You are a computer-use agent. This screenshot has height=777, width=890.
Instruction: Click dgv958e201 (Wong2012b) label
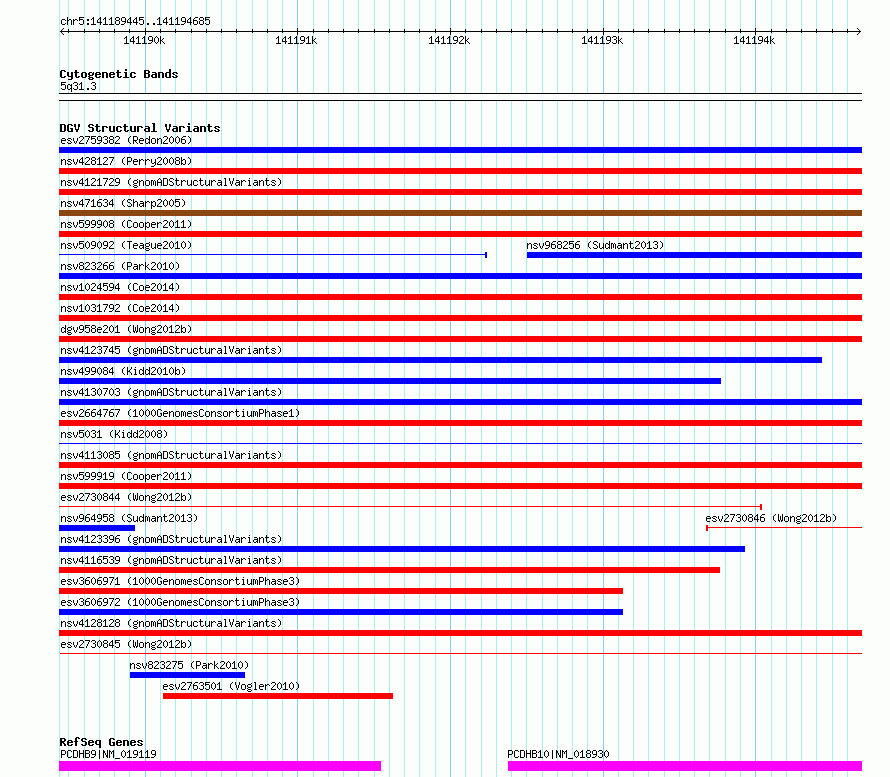pyautogui.click(x=126, y=329)
